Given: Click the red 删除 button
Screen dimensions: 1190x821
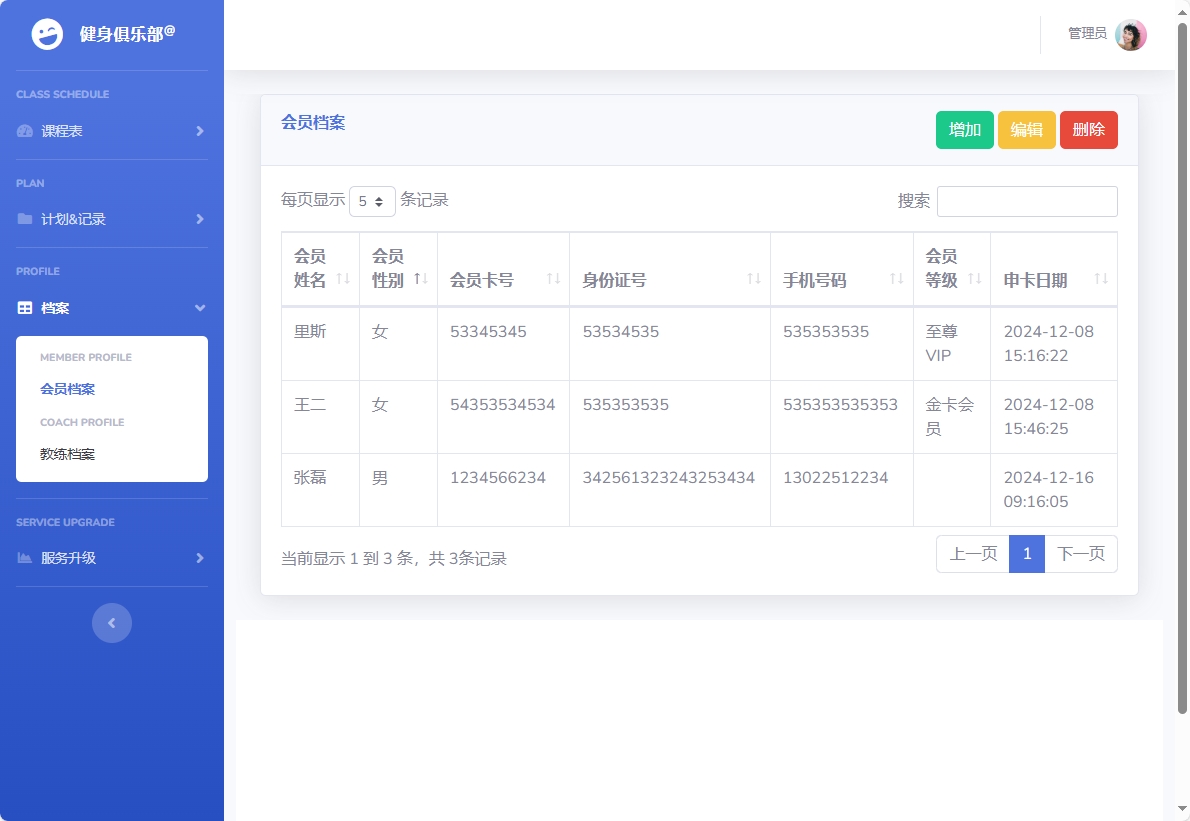Looking at the screenshot, I should pyautogui.click(x=1088, y=129).
